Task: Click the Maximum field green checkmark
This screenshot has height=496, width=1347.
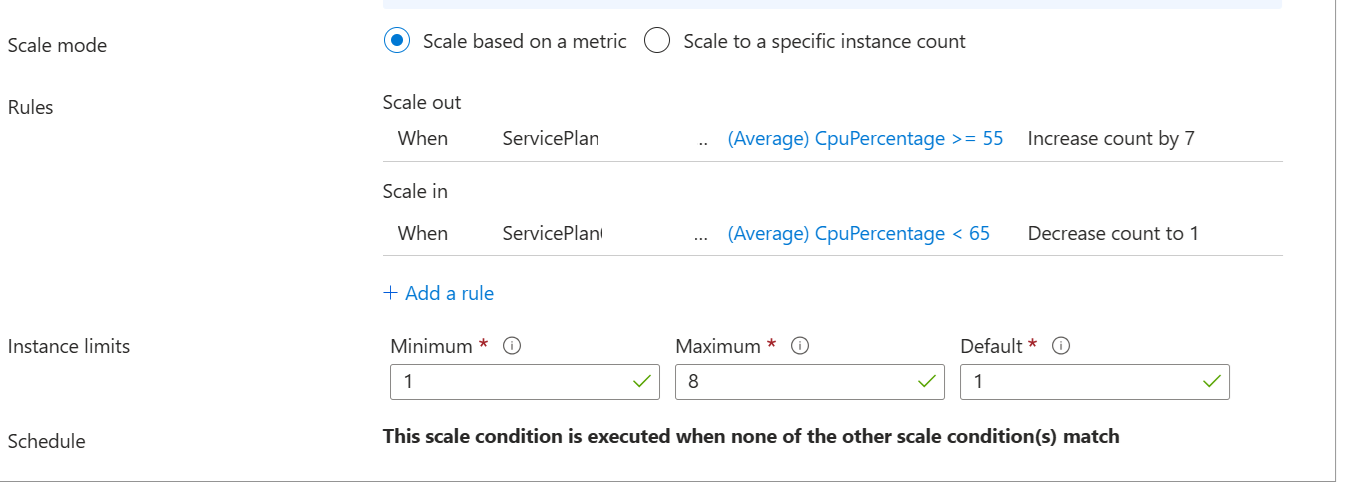Action: point(926,382)
